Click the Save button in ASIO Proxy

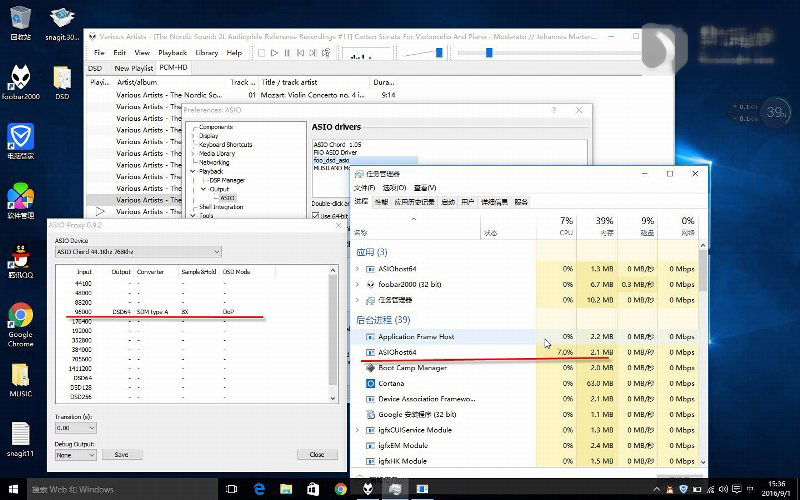pos(121,454)
